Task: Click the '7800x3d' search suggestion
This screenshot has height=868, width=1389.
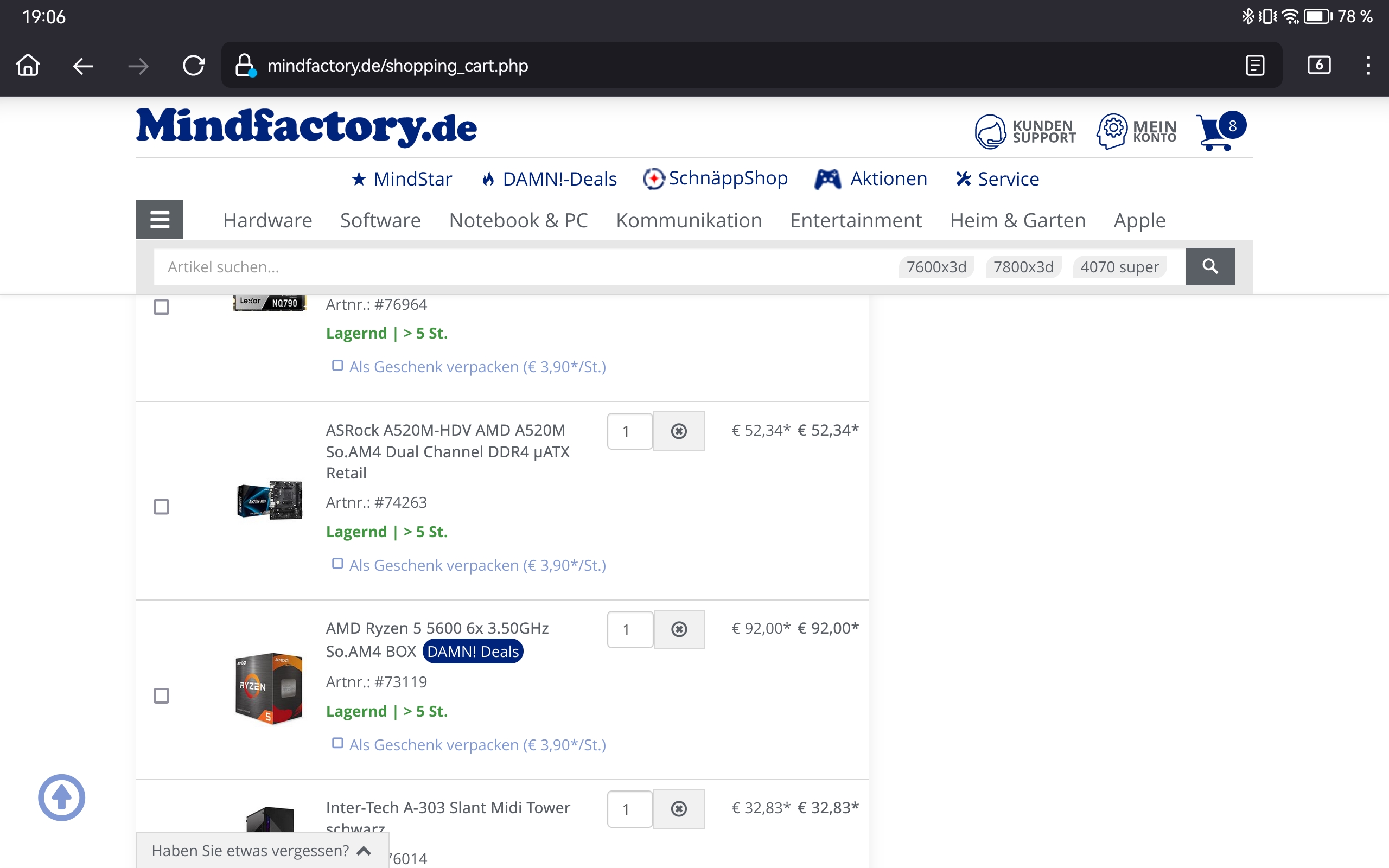Action: [1023, 267]
